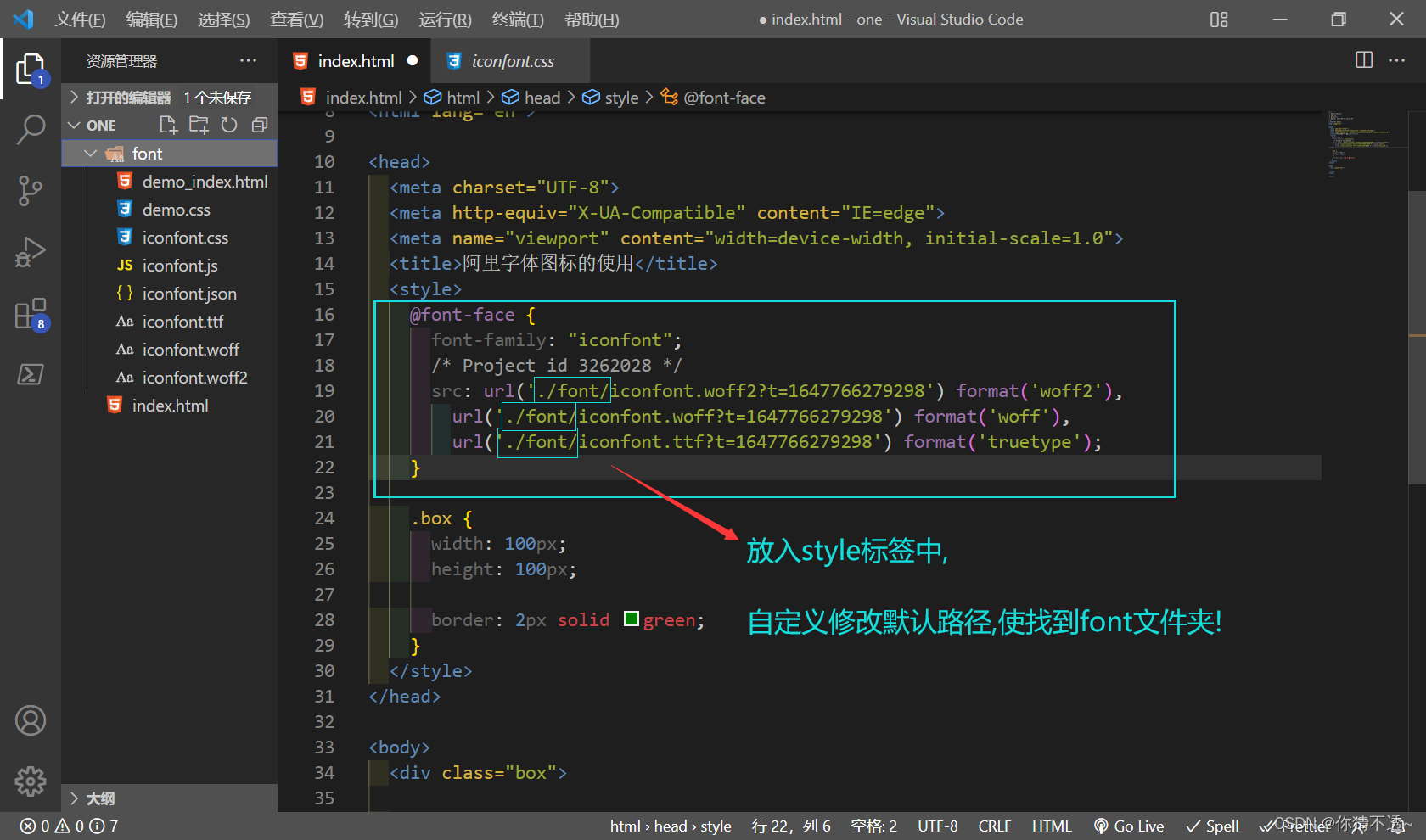The width and height of the screenshot is (1426, 840).
Task: Open the 帮助(H) menu
Action: pos(592,19)
